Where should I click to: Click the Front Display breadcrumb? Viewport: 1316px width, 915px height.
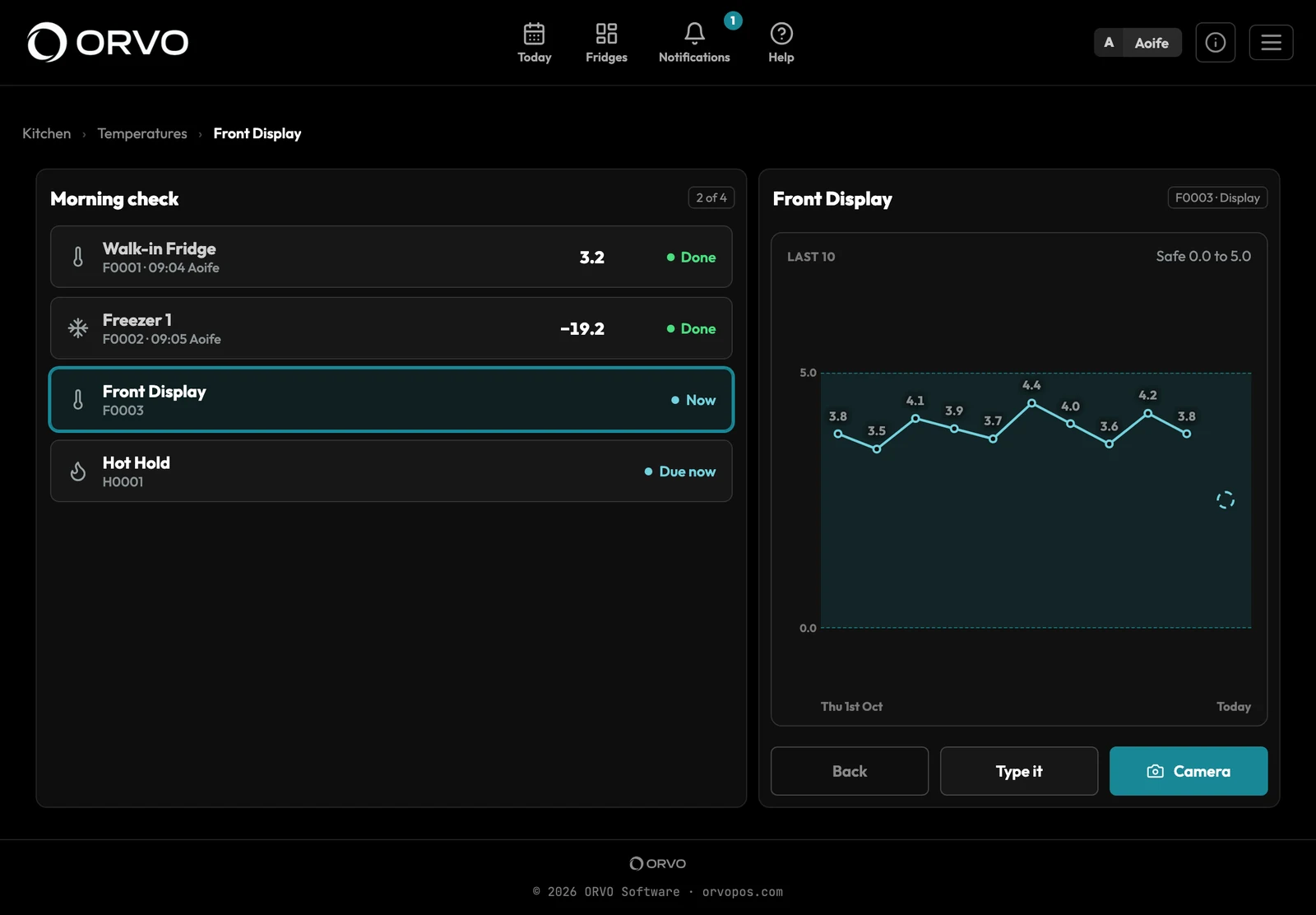point(257,133)
